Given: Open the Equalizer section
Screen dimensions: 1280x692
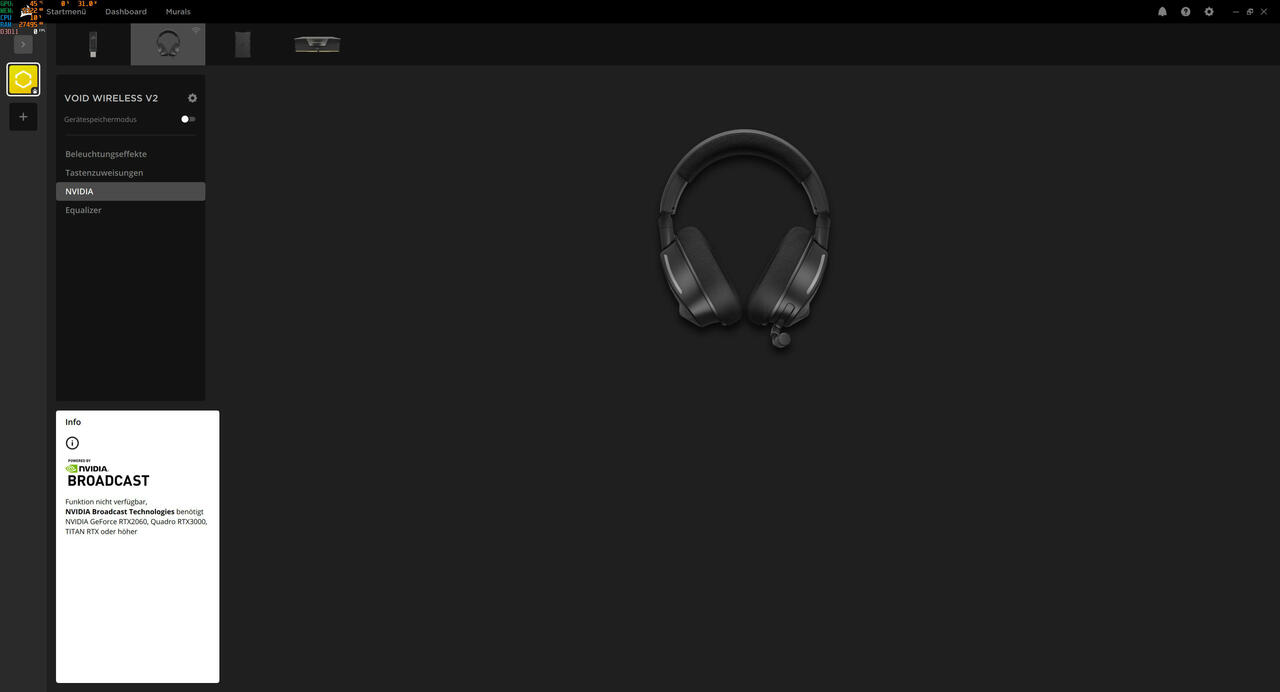Looking at the screenshot, I should tap(83, 210).
